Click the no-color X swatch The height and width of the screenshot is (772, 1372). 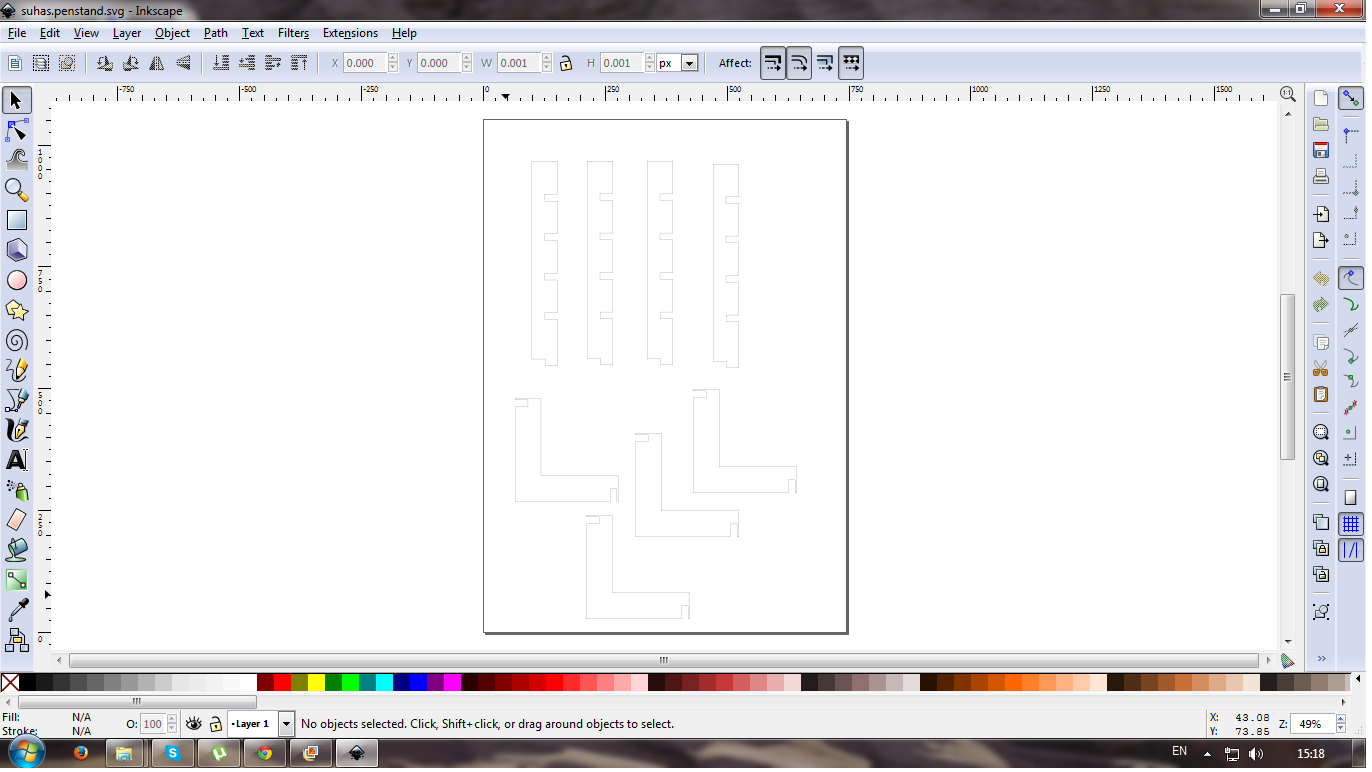pos(10,682)
